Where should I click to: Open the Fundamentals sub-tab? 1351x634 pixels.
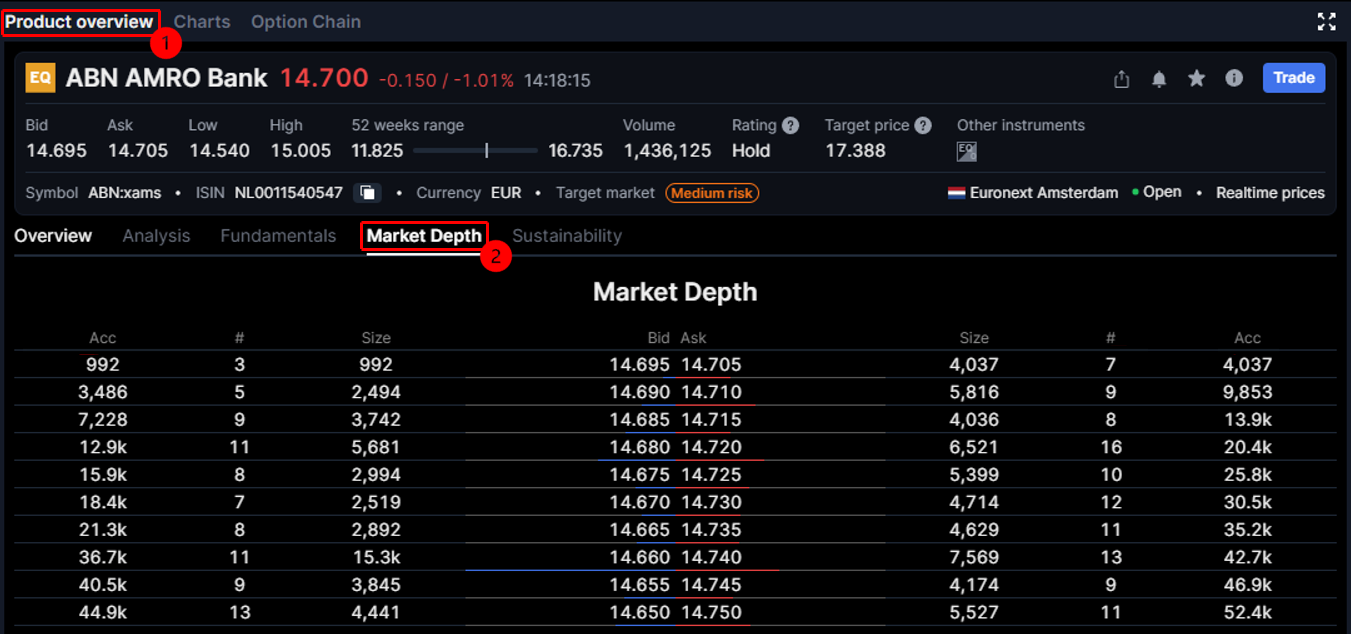coord(278,236)
